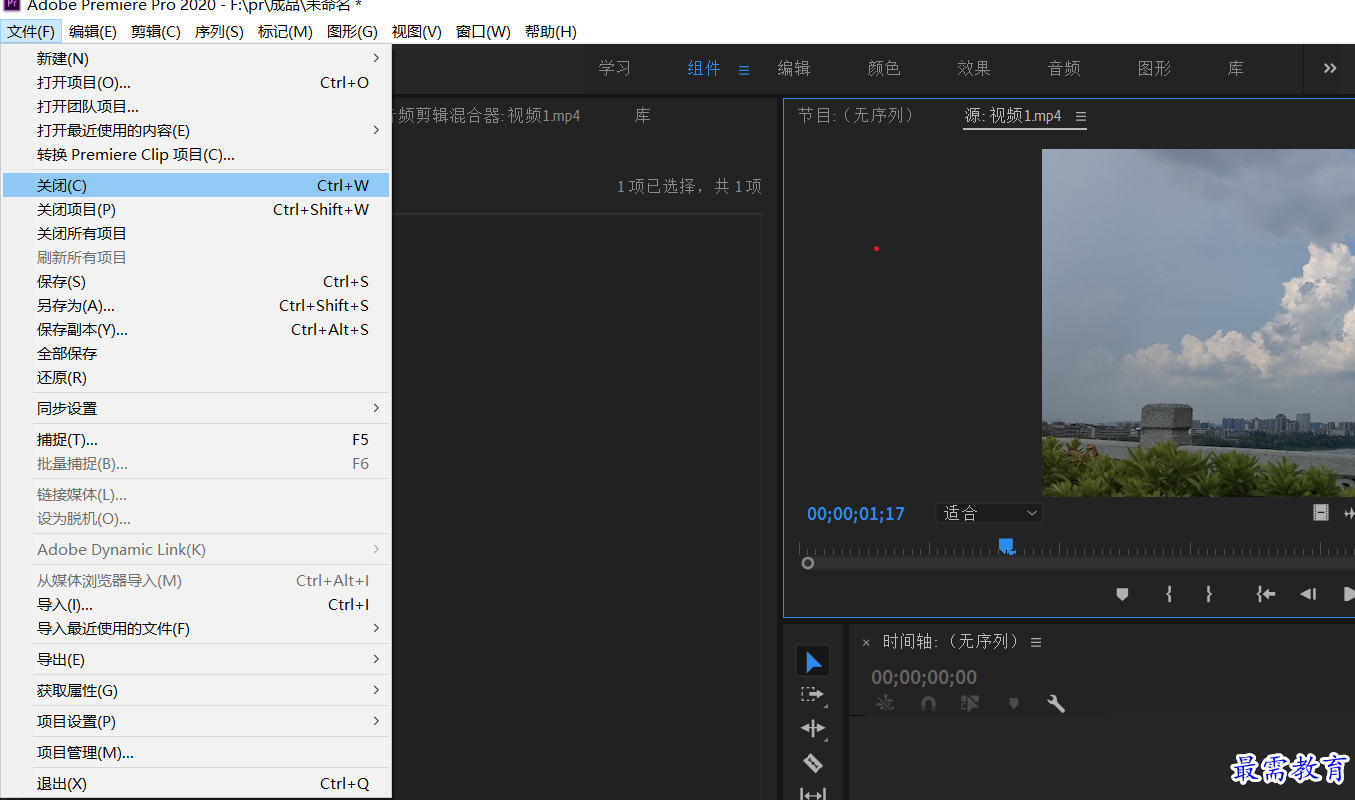The width and height of the screenshot is (1355, 800).
Task: Choose 另存为(A)... menu entry
Action: pos(196,305)
